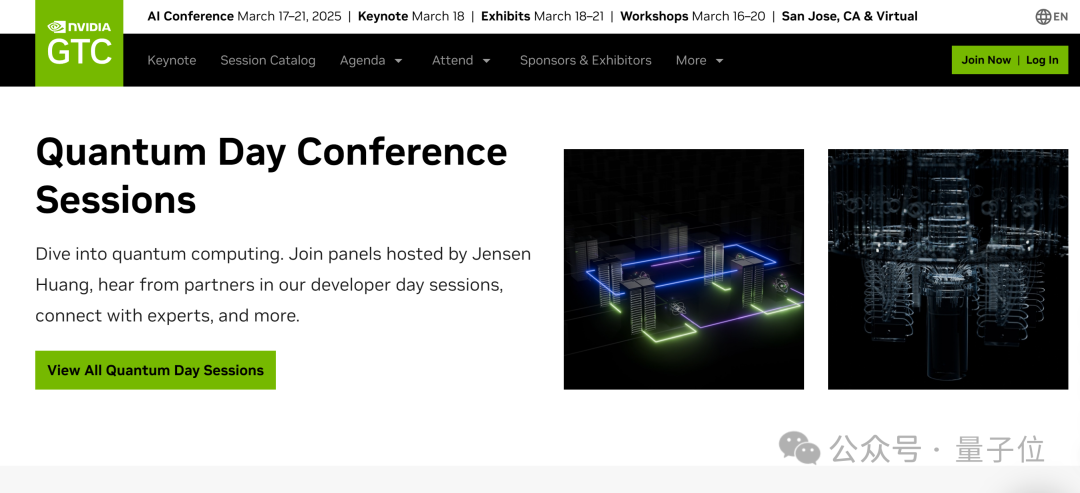Open the quantum computer chandelier thumbnail image
The height and width of the screenshot is (493, 1080).
click(x=948, y=269)
